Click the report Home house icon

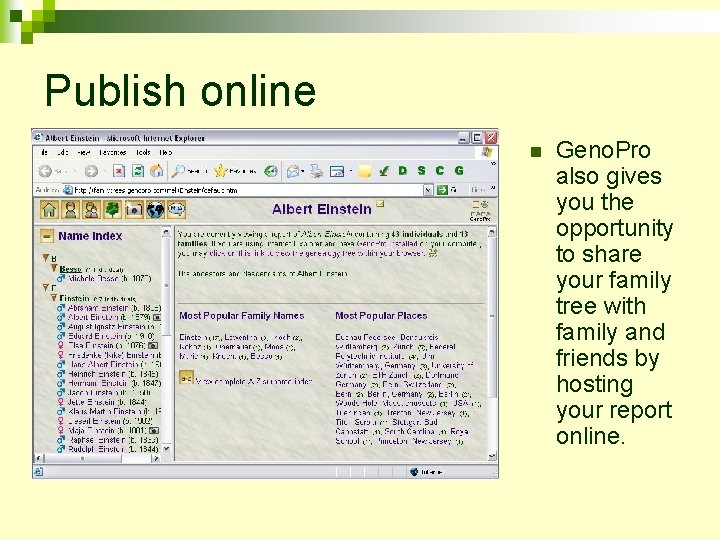[49, 210]
